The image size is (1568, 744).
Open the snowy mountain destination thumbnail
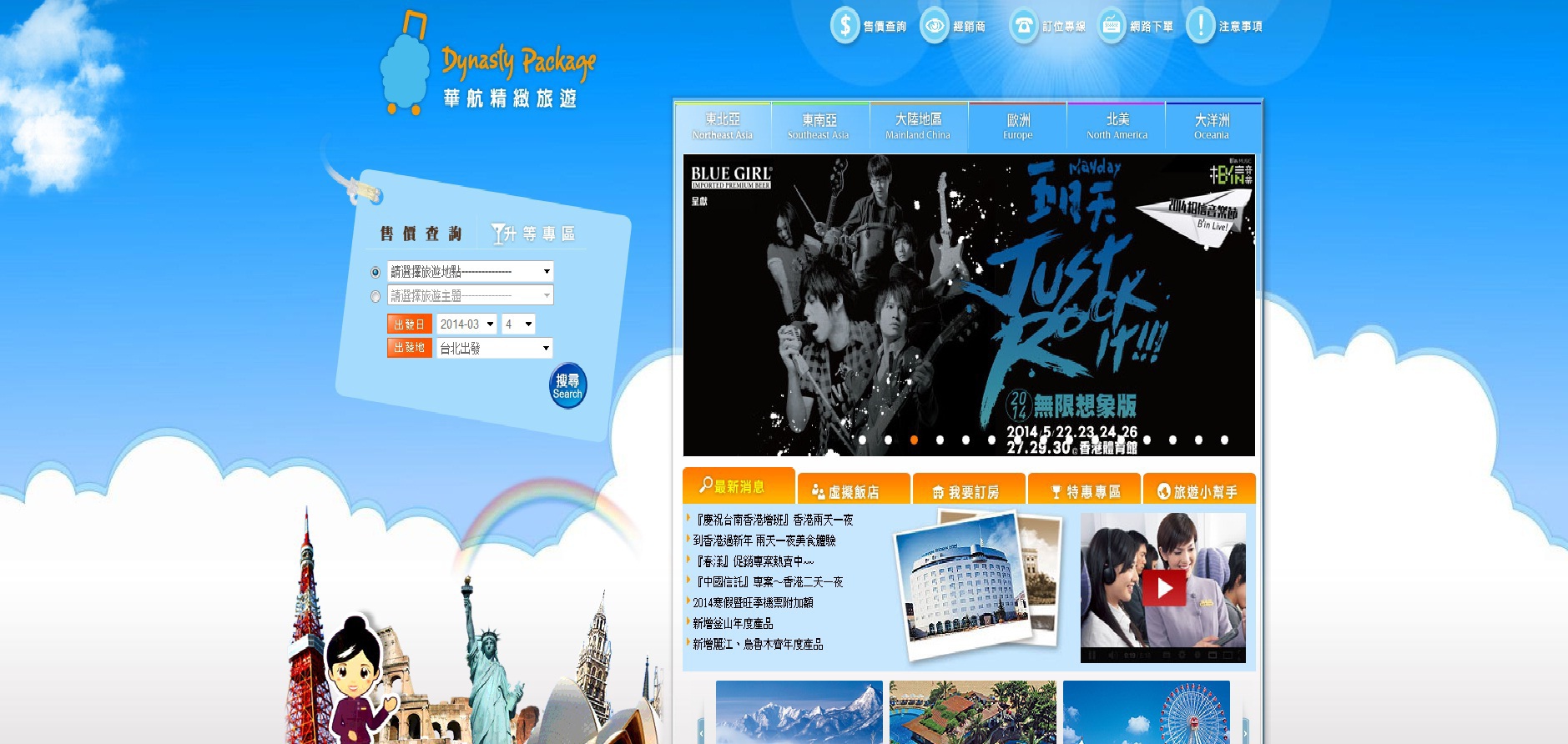[x=799, y=712]
